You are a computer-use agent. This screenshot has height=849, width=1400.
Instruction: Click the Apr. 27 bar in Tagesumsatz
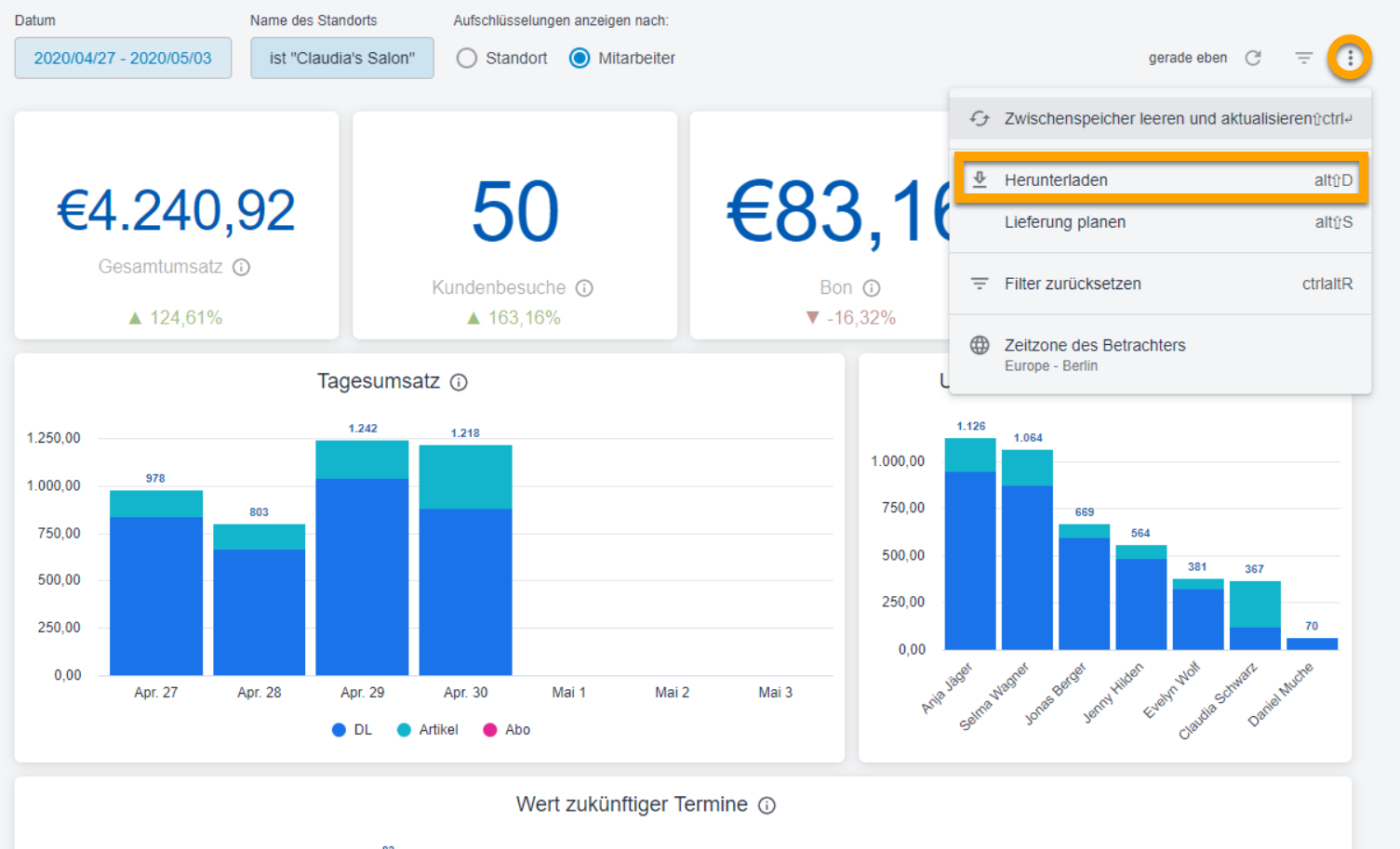tap(156, 583)
